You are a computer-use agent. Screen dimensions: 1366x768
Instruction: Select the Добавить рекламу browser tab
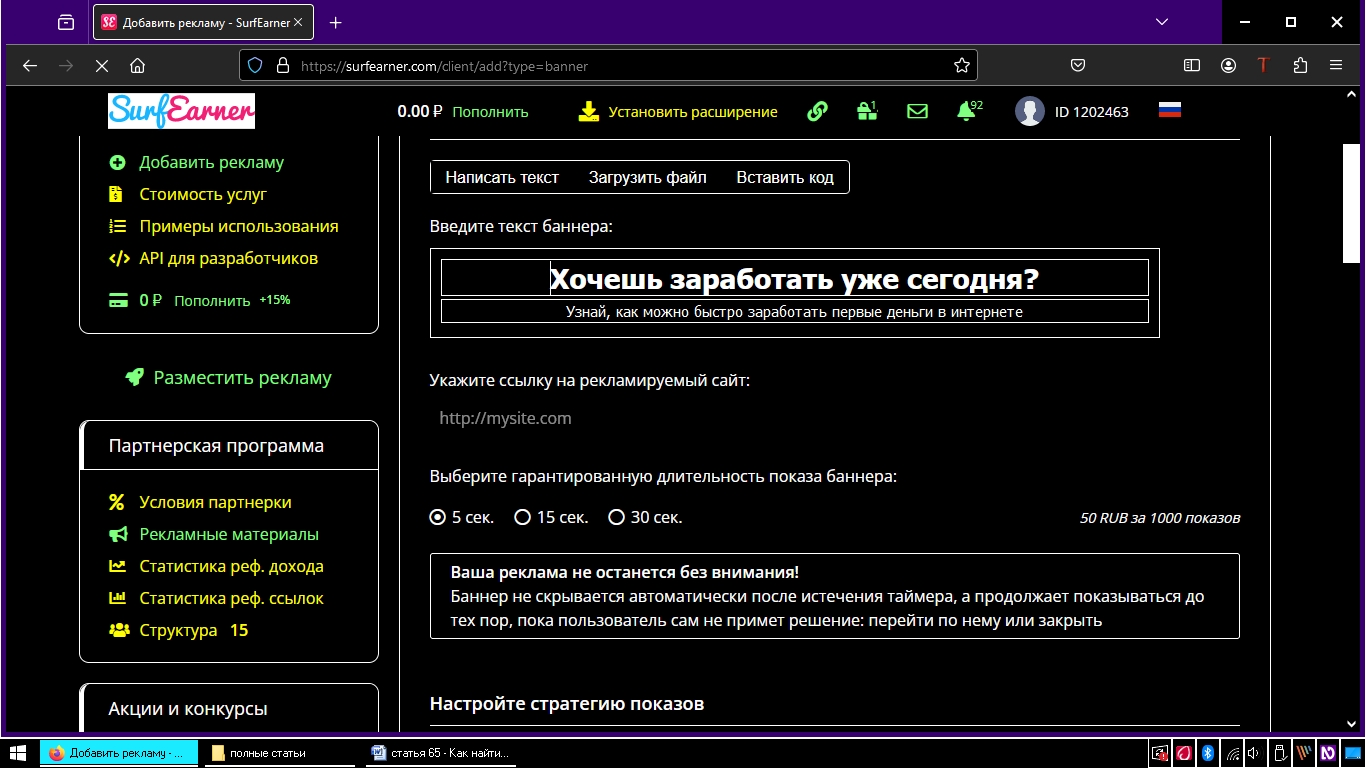(x=203, y=22)
